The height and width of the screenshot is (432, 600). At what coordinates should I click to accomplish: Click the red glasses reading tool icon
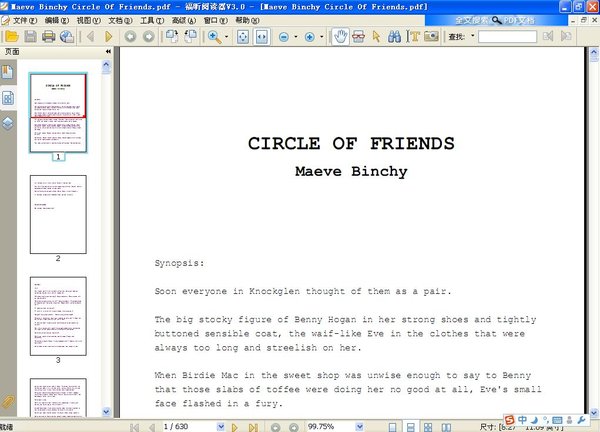359,37
